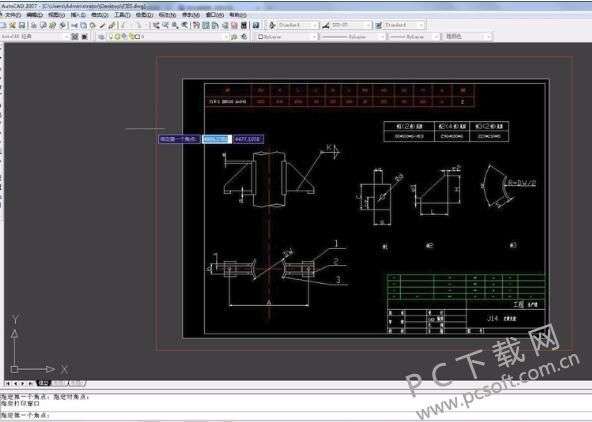Select the Pan realtime tool
Image resolution: width=592 pixels, height=422 pixels.
click(x=156, y=25)
